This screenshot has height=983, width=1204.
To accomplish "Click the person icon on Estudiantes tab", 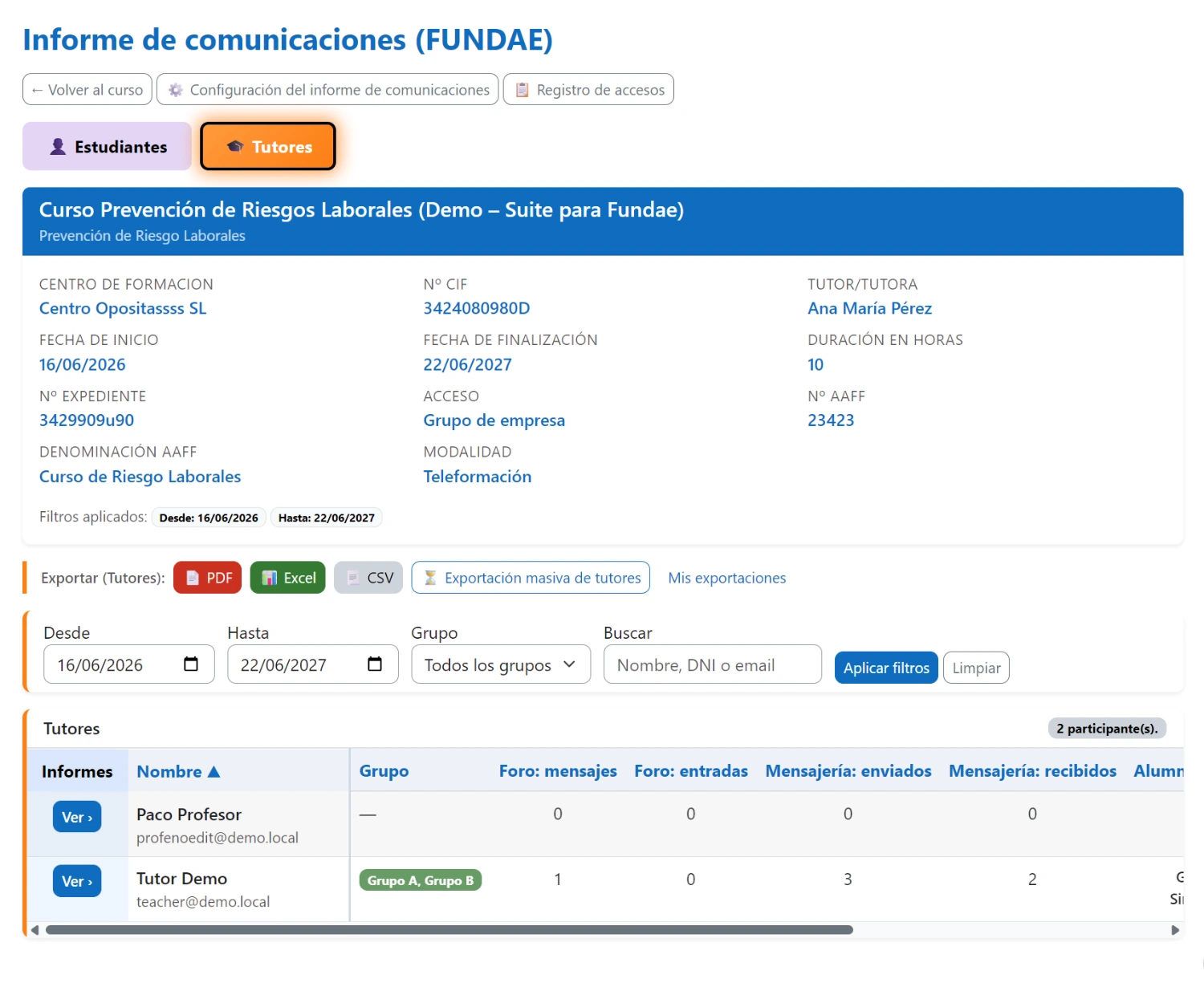I will pyautogui.click(x=58, y=147).
